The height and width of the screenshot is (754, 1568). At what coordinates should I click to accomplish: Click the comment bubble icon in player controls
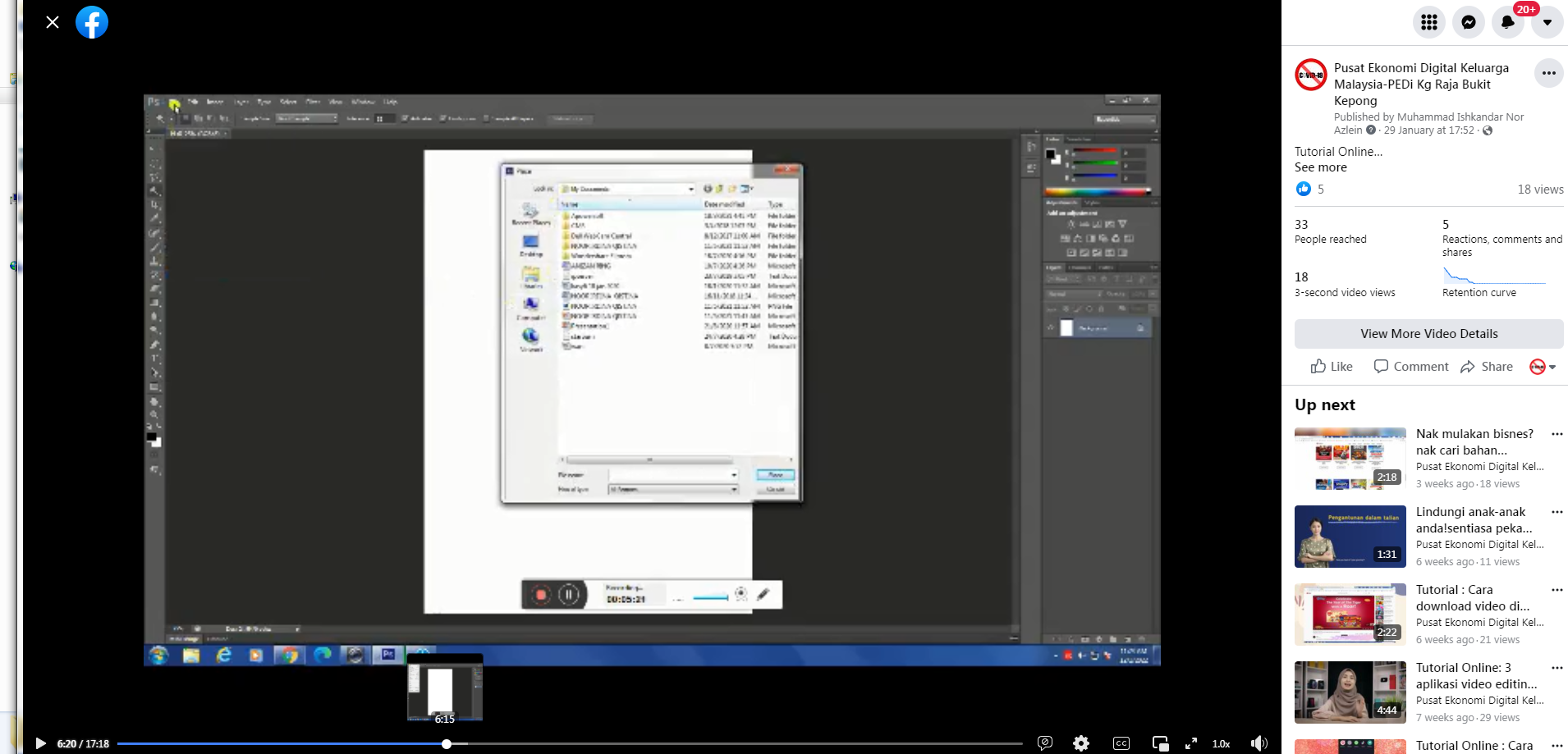(x=1045, y=743)
